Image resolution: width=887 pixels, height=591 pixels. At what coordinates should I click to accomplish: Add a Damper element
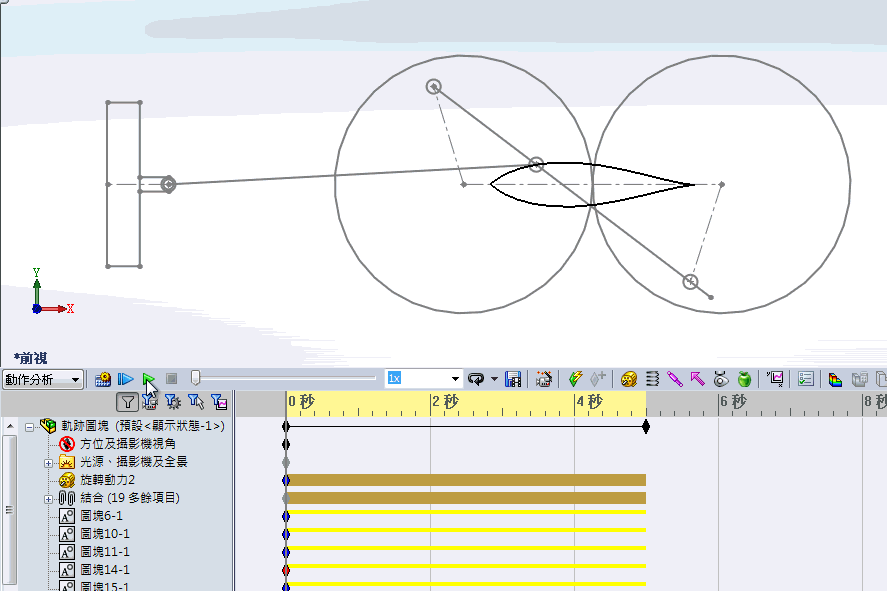(675, 379)
